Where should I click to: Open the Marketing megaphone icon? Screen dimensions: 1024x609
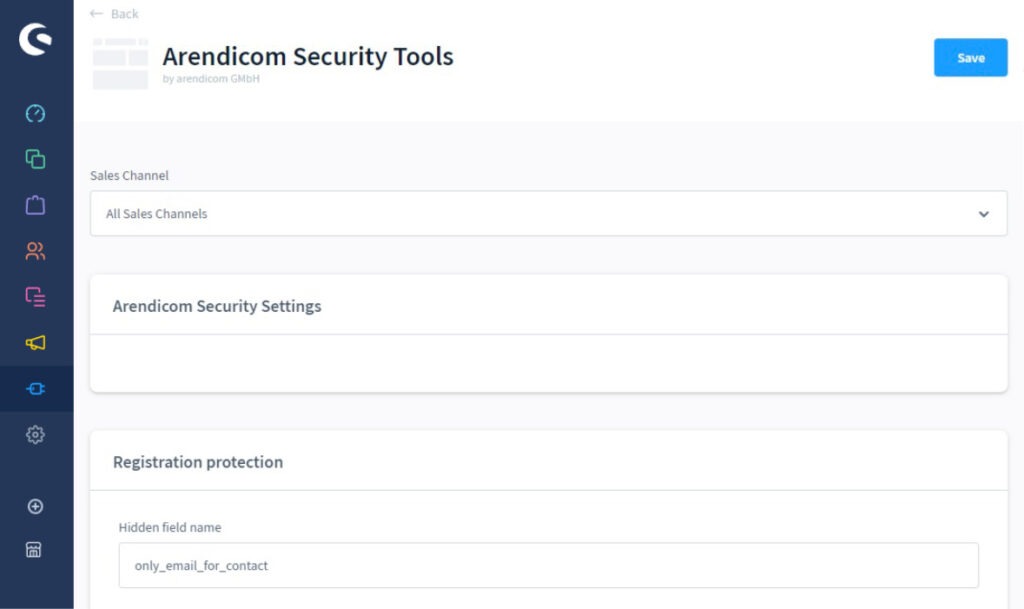click(x=35, y=343)
